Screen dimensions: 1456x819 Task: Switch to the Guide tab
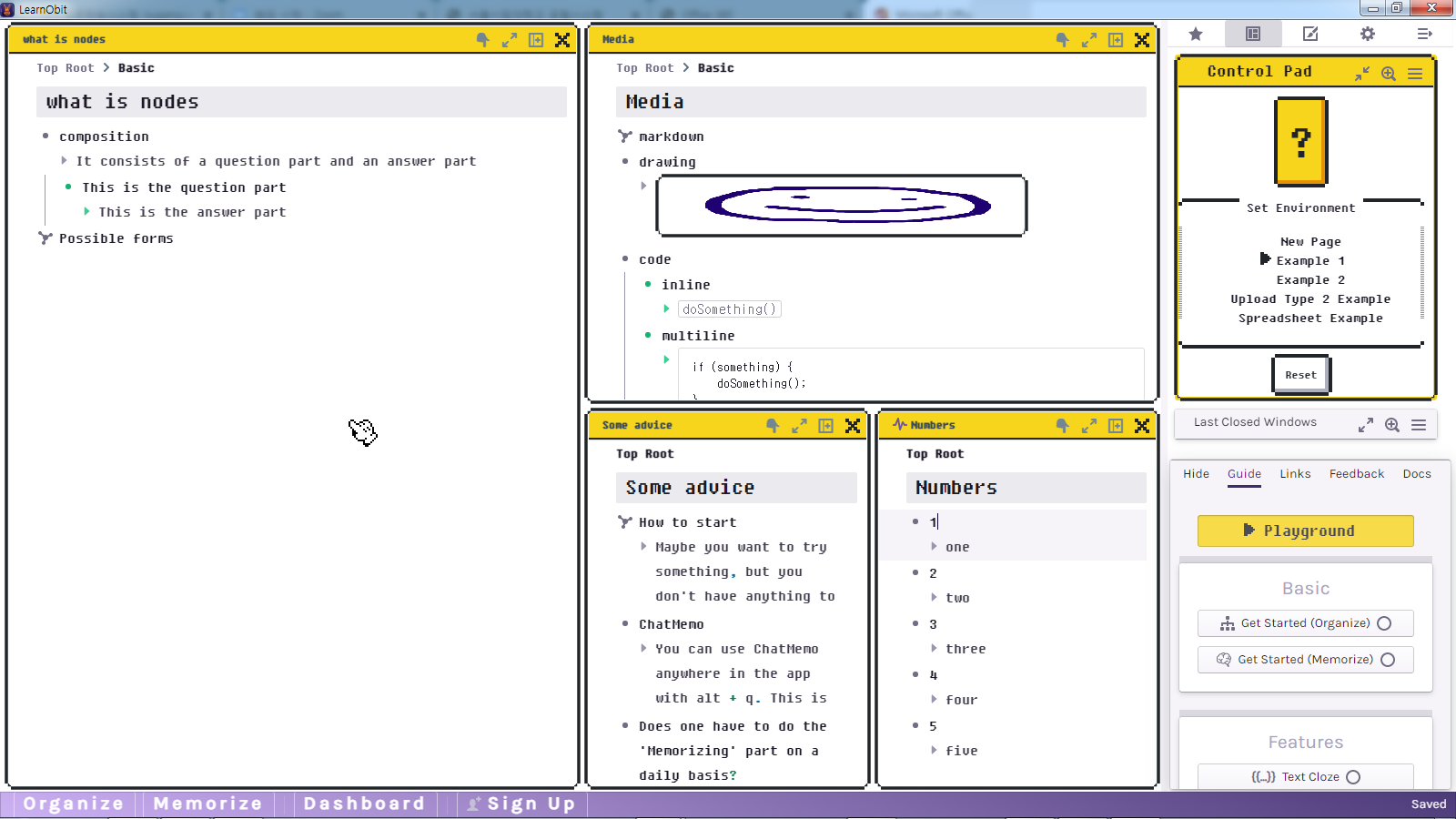(x=1244, y=474)
